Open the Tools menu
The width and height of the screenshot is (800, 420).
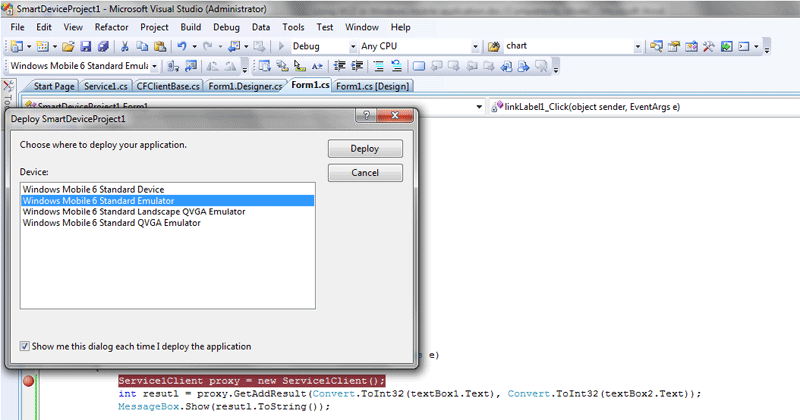coord(293,27)
